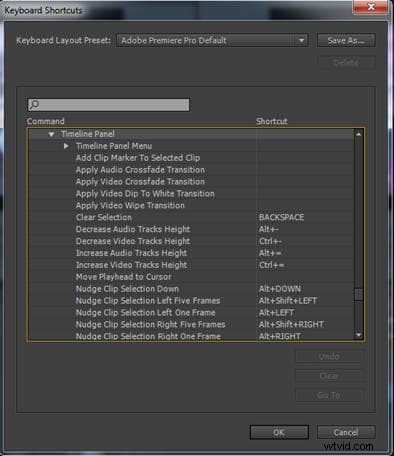Select Apply Audio Crossfade Transition row
Image resolution: width=394 pixels, height=456 pixels.
pos(140,170)
